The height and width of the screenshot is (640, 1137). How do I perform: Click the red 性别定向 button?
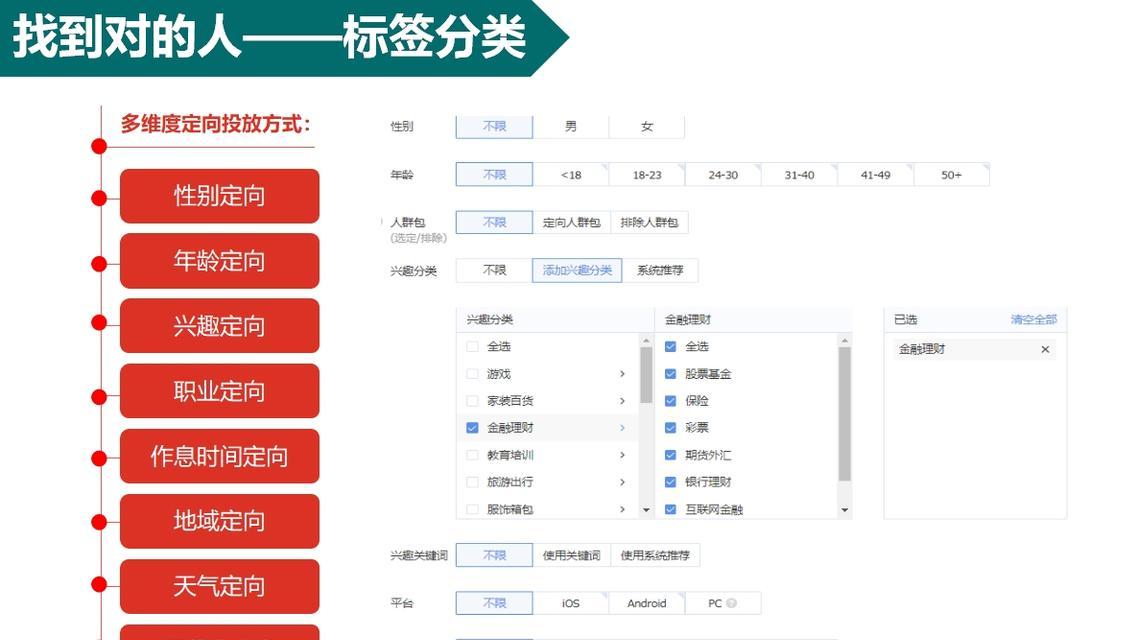[219, 196]
